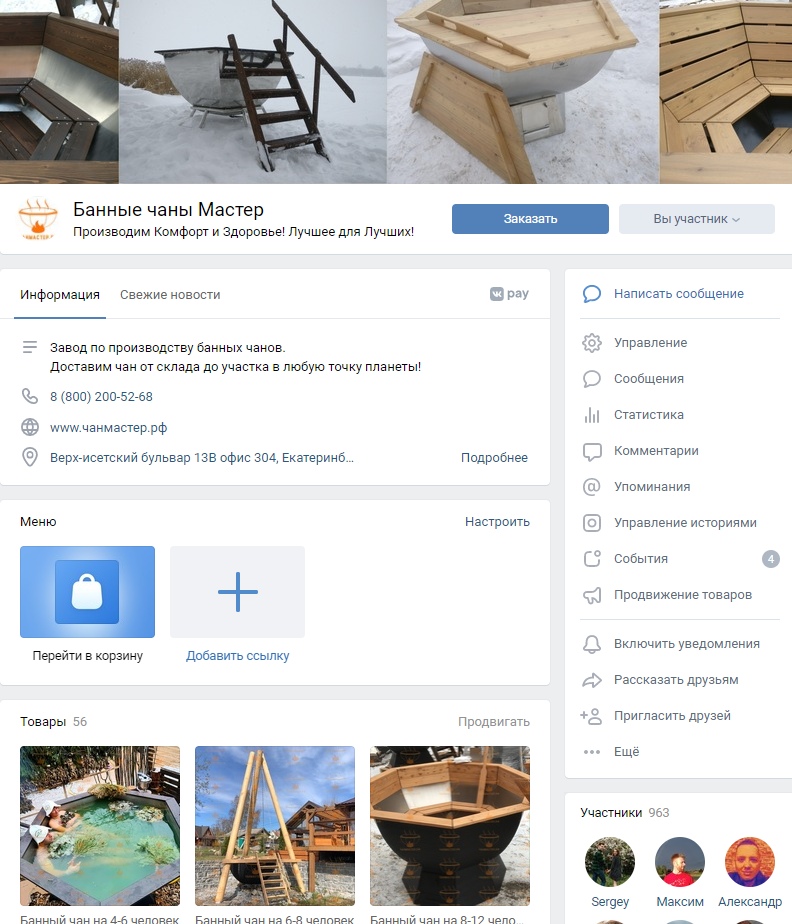Viewport: 792px width, 924px height.
Task: Click the Банные чаны Мастер group logo
Action: coord(38,219)
